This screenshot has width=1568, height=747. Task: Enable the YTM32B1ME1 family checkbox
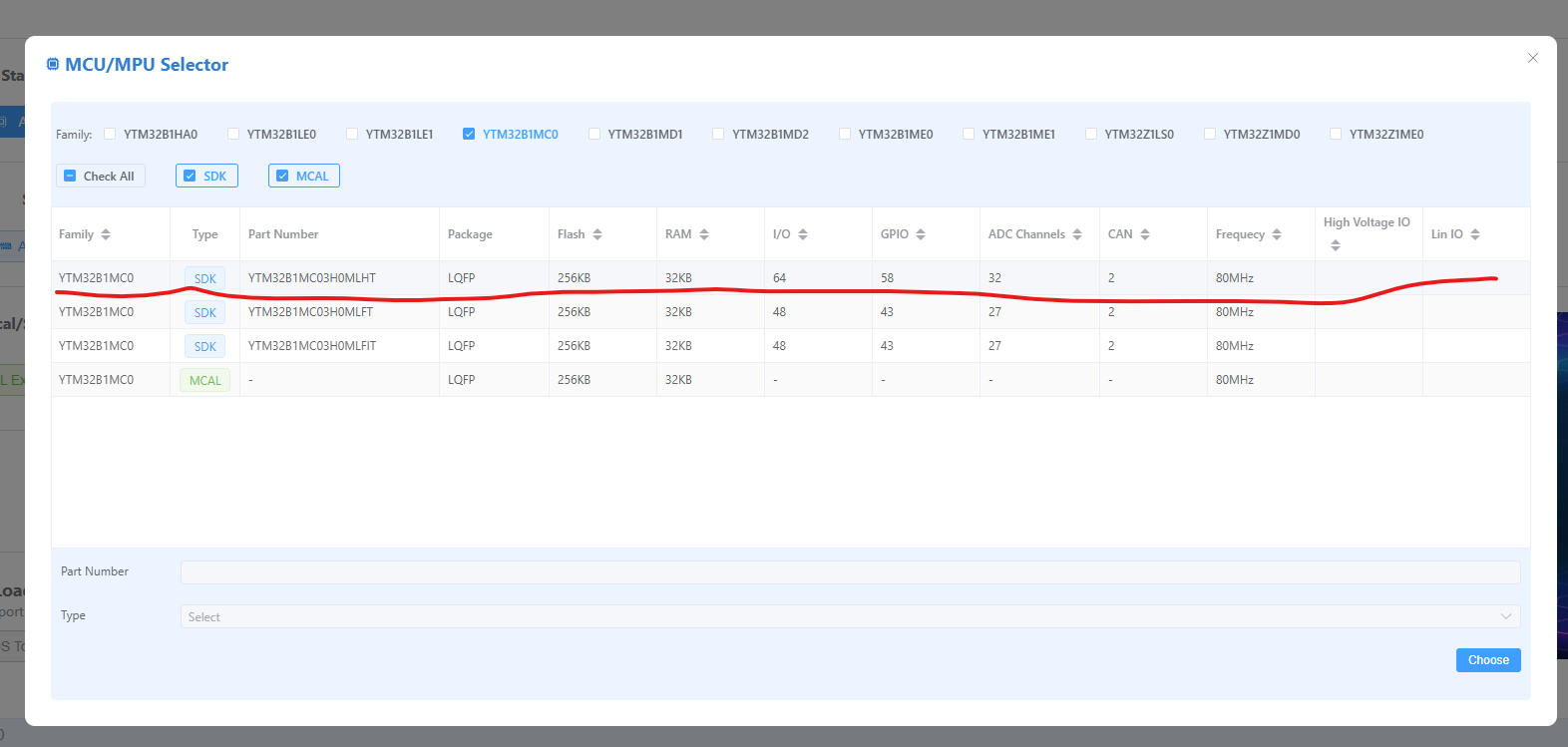(969, 134)
